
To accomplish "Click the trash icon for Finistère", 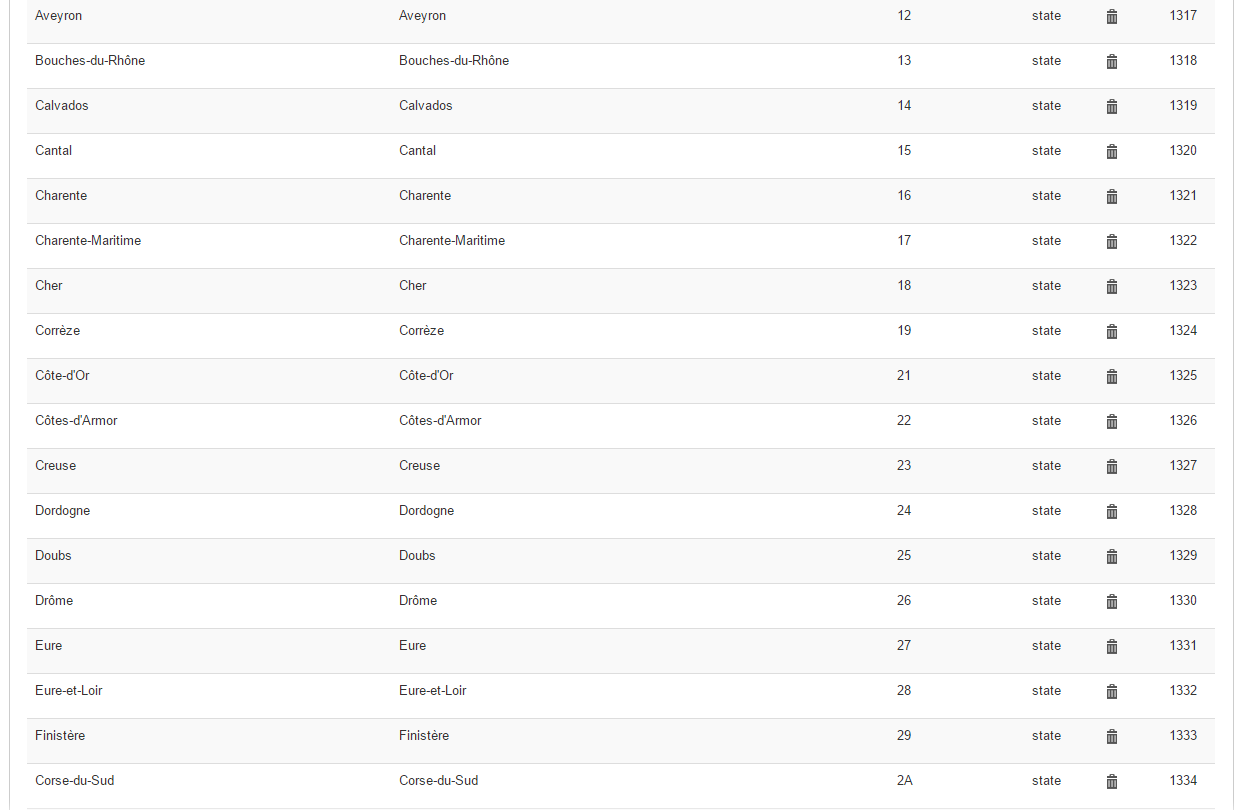I will (1112, 737).
